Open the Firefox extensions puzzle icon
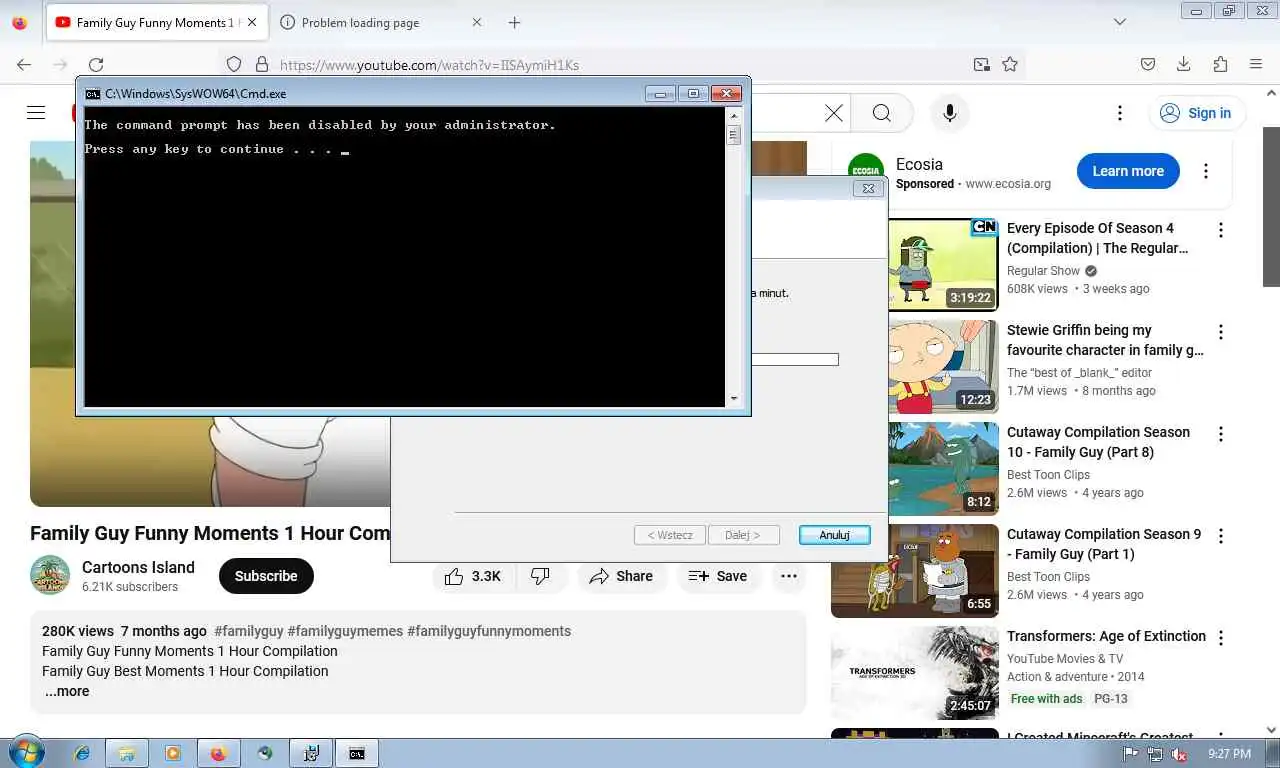 click(x=1220, y=64)
